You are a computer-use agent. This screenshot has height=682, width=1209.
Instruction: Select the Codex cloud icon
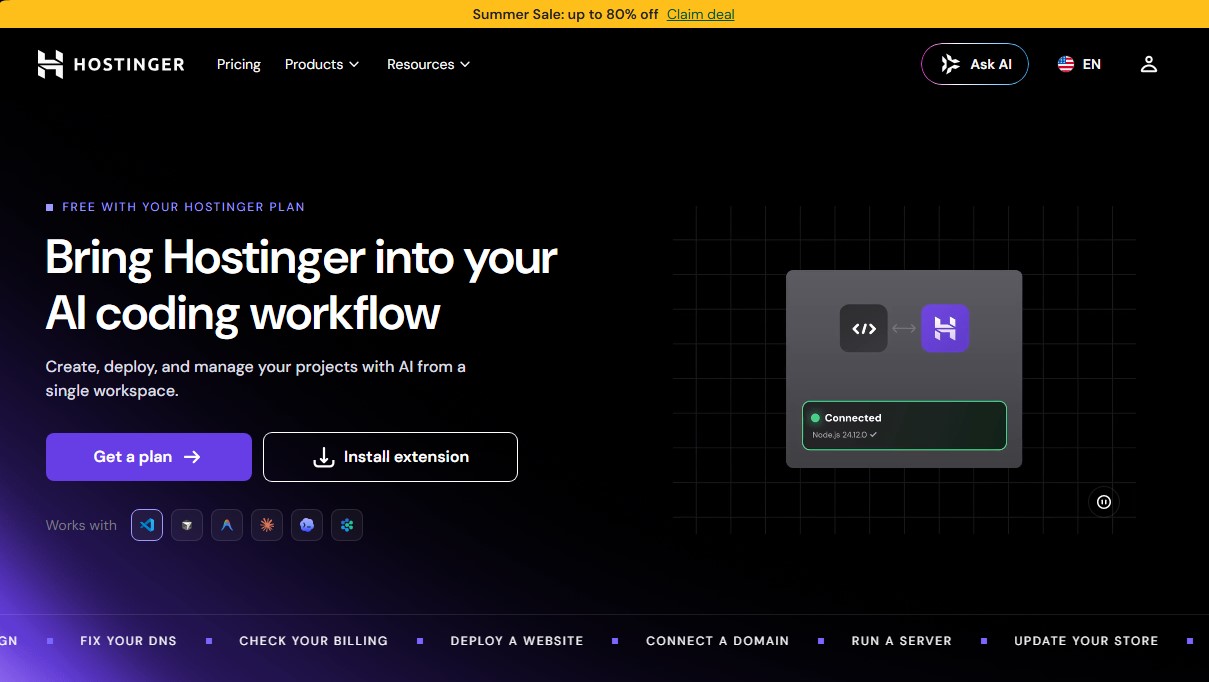[307, 525]
